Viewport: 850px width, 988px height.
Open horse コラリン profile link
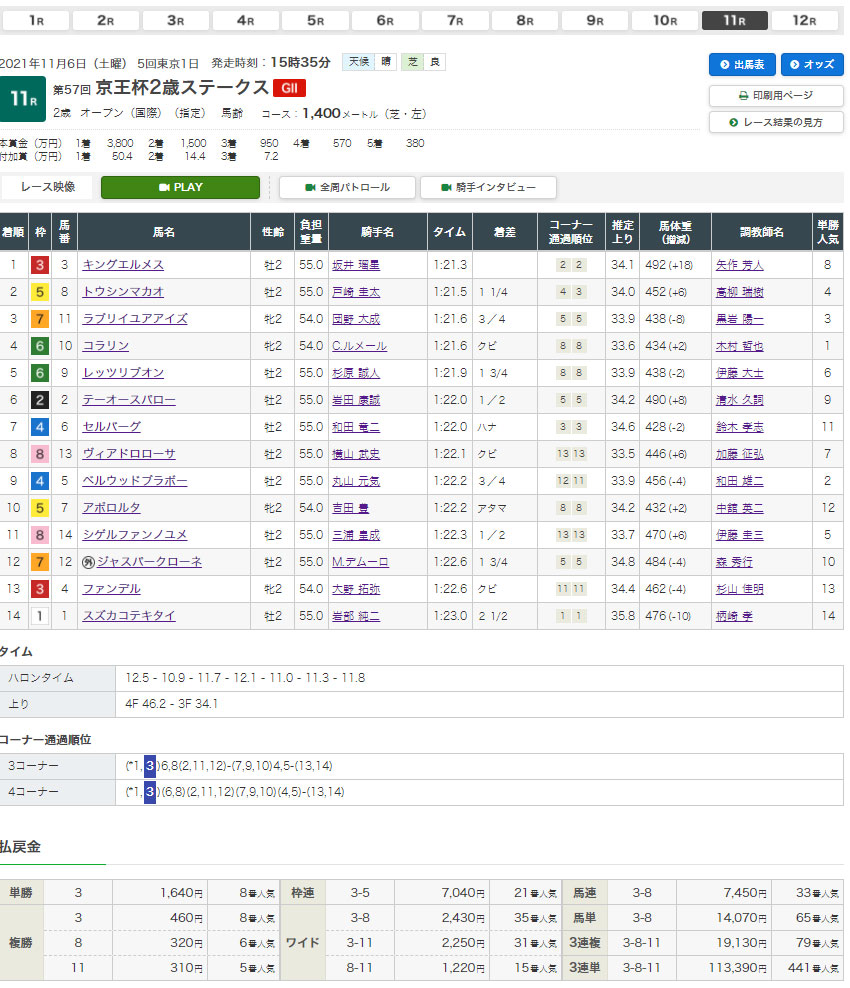(x=106, y=346)
